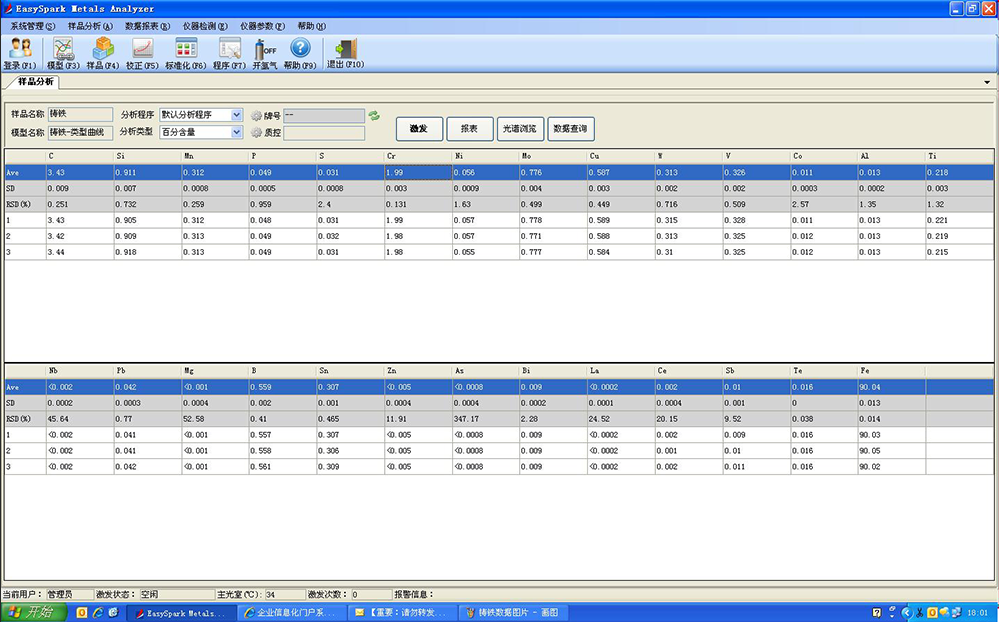Select the 样品 (F4) sample icon
This screenshot has height=622, width=999.
102,52
